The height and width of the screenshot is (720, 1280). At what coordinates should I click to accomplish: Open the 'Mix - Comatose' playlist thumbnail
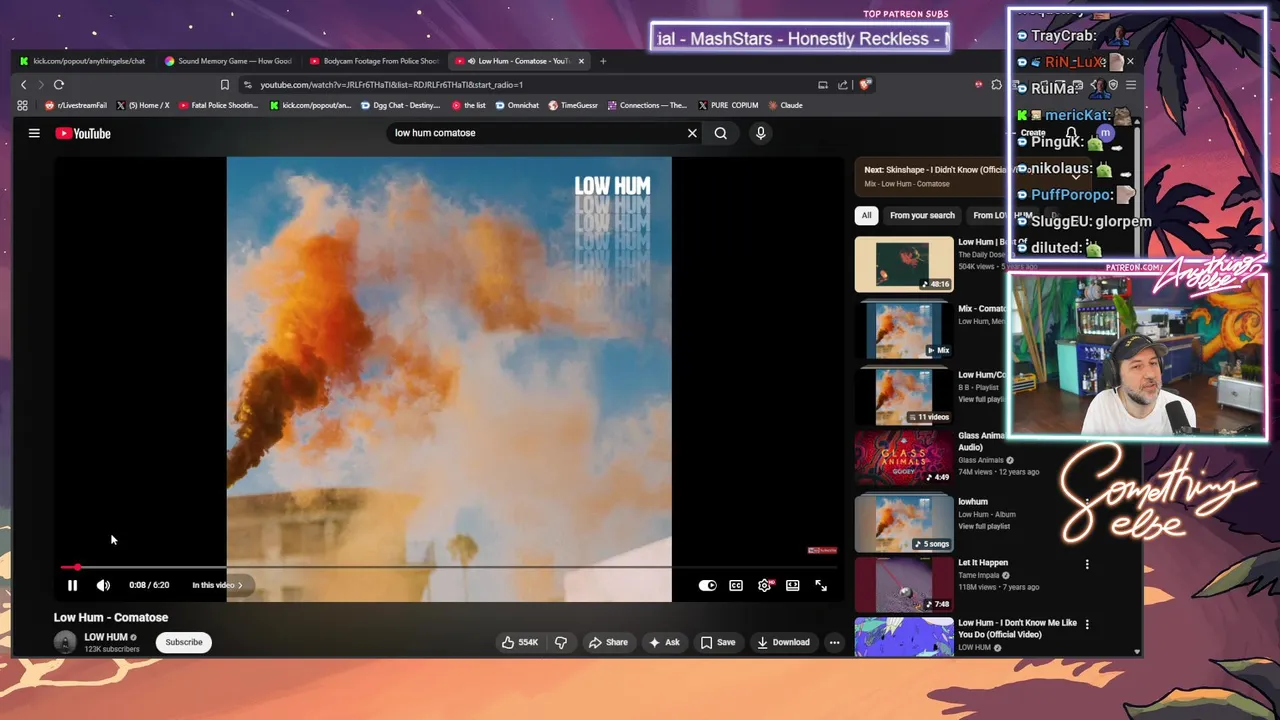[x=904, y=330]
